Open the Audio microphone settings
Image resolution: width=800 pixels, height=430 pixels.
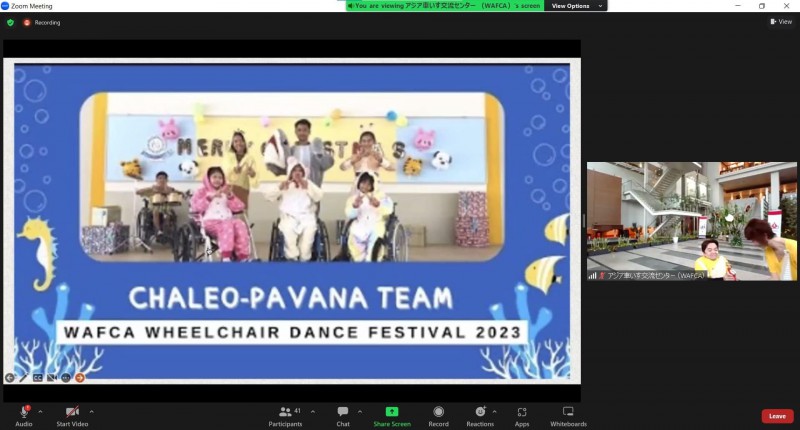23,416
